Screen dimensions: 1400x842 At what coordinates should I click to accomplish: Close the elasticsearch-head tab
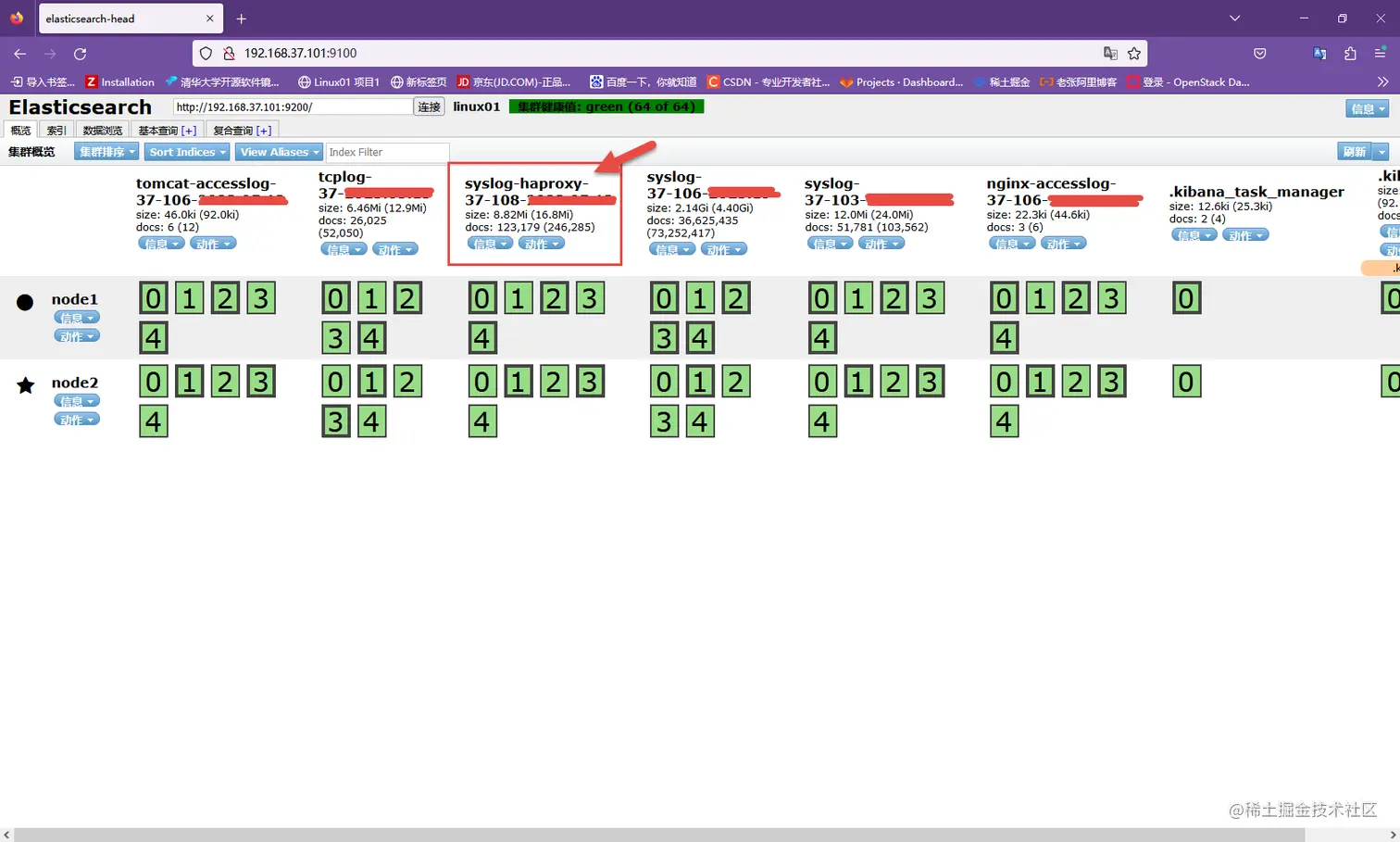[210, 19]
